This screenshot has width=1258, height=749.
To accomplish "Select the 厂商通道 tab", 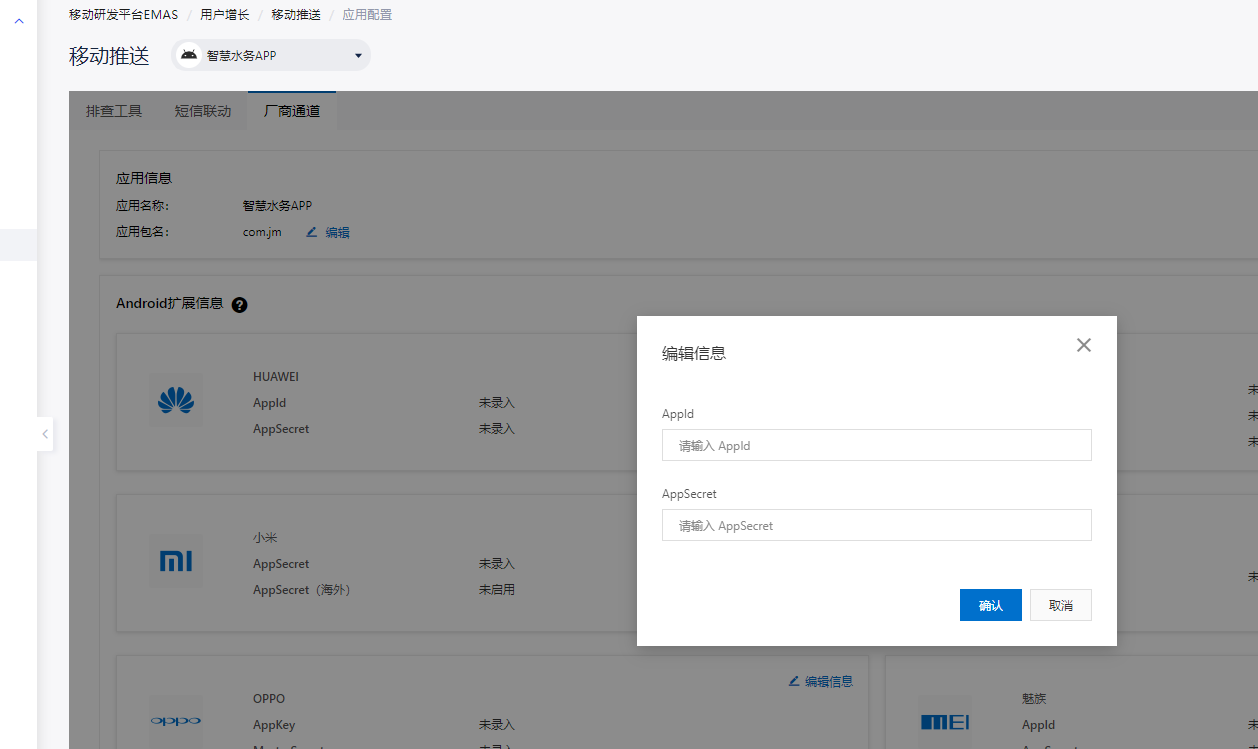I will click(292, 111).
